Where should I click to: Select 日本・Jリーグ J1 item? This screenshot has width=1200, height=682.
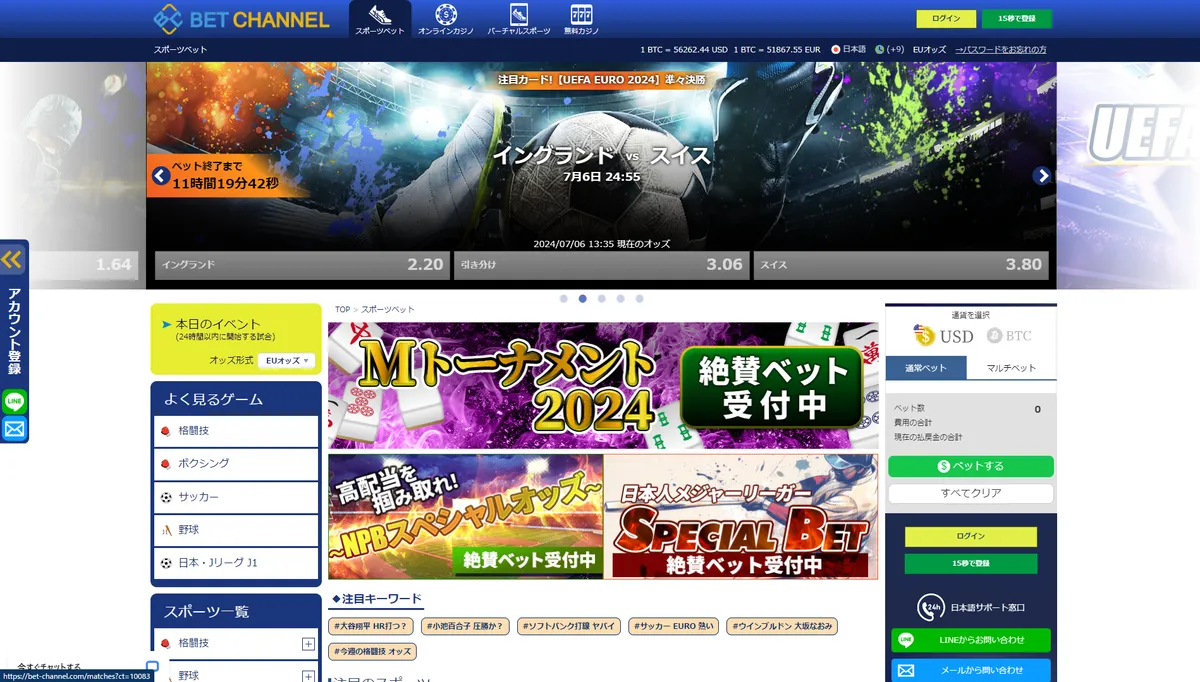236,563
